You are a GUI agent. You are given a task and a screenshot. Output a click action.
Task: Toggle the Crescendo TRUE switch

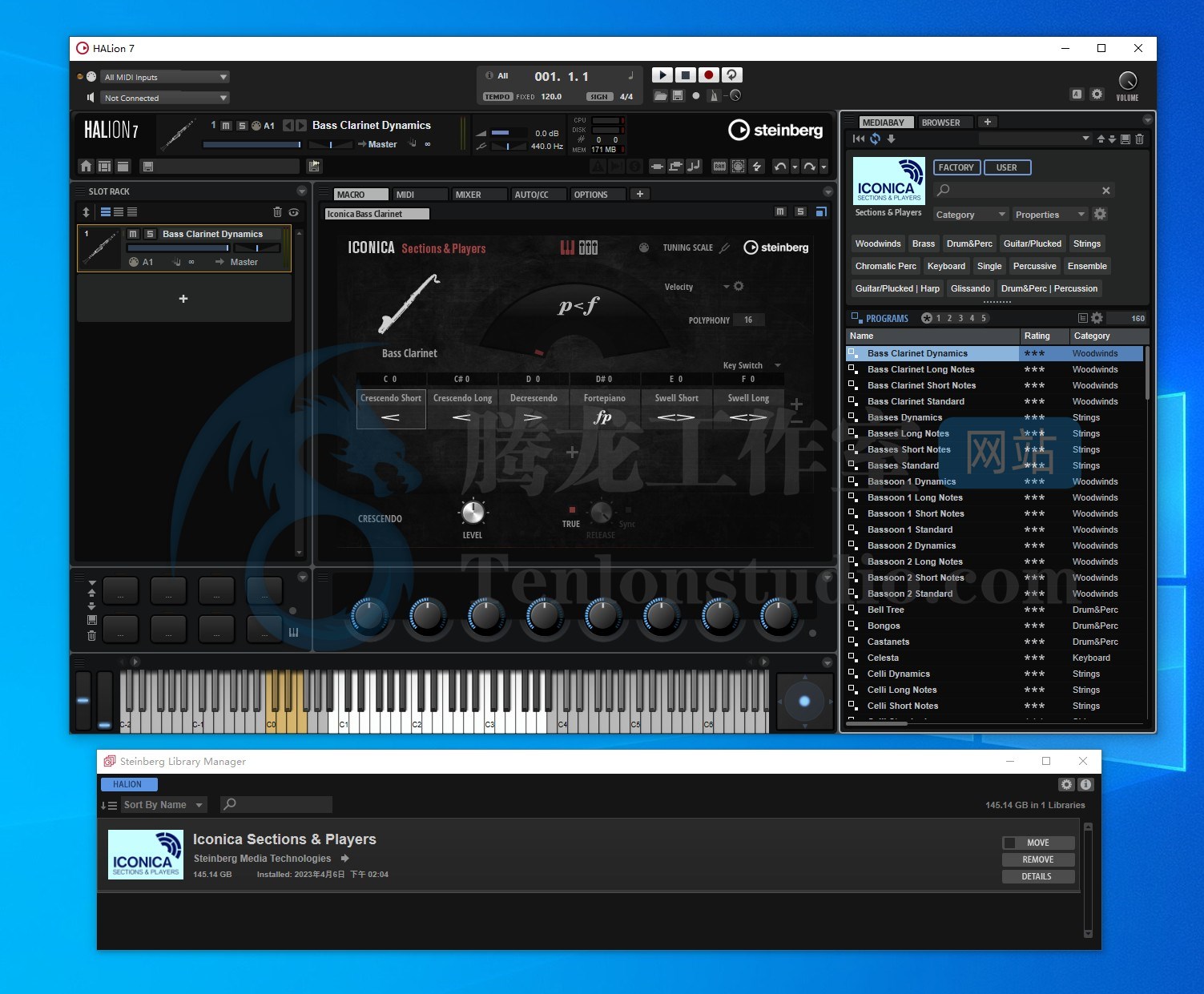572,510
